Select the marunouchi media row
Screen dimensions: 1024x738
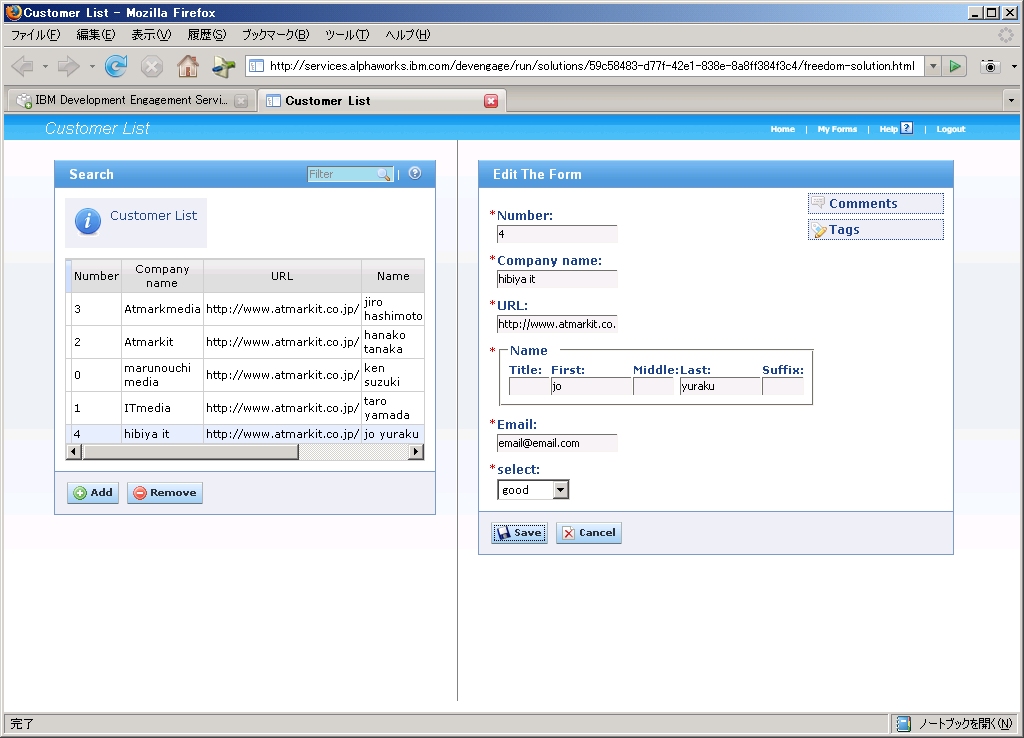(245, 375)
